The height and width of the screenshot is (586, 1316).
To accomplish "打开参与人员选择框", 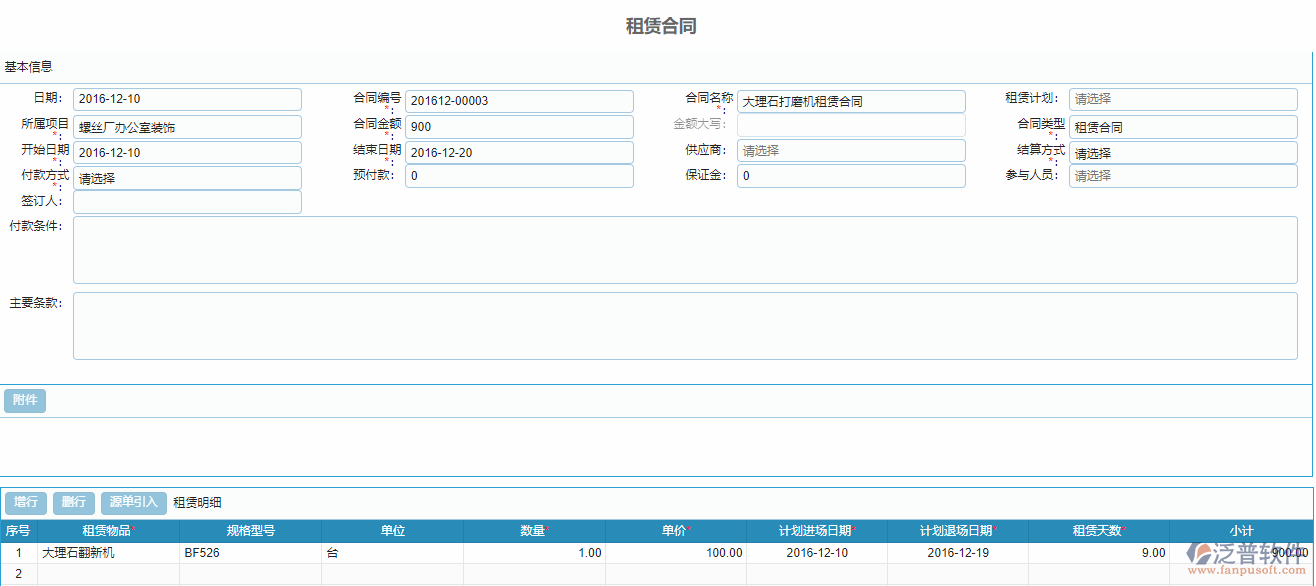I will [1183, 175].
